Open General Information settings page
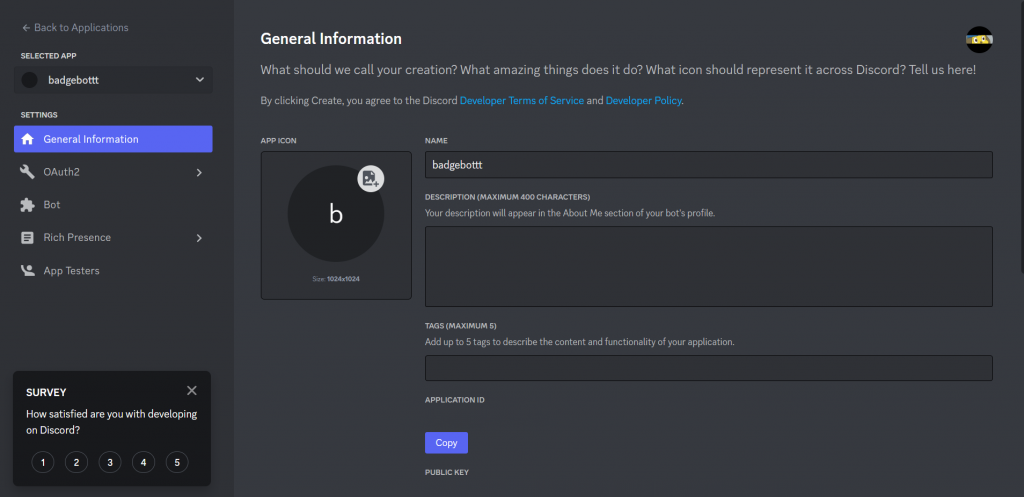Screen dimensions: 1024x497 pos(113,139)
